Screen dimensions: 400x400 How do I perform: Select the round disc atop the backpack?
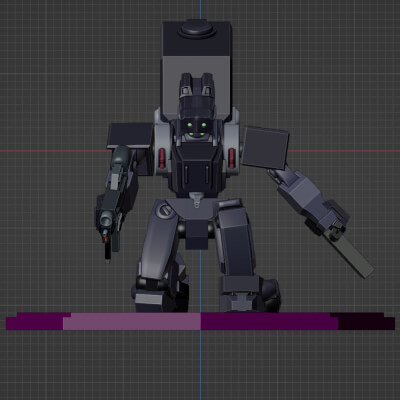[x=197, y=29]
